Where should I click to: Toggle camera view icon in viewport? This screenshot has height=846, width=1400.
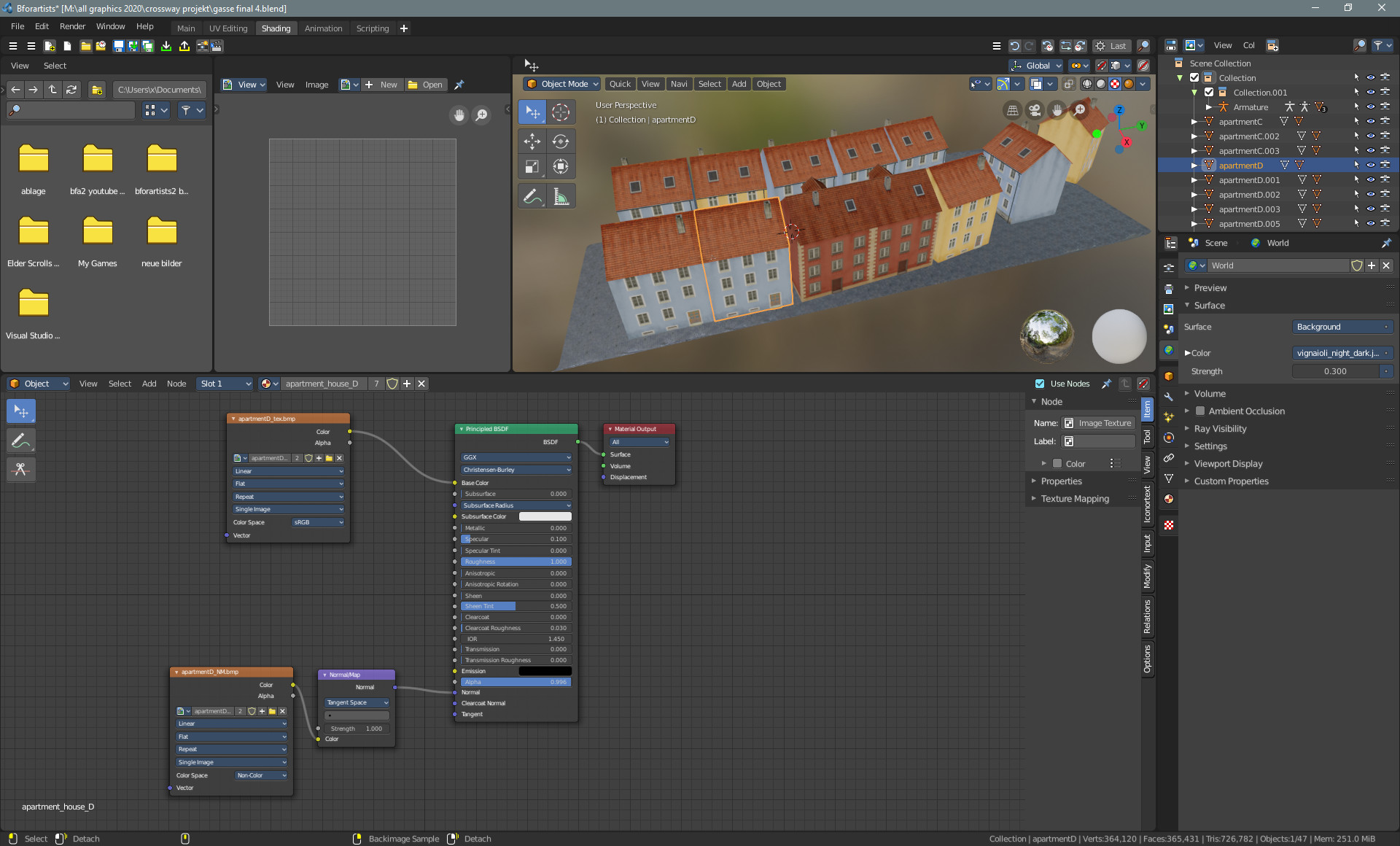[1035, 110]
